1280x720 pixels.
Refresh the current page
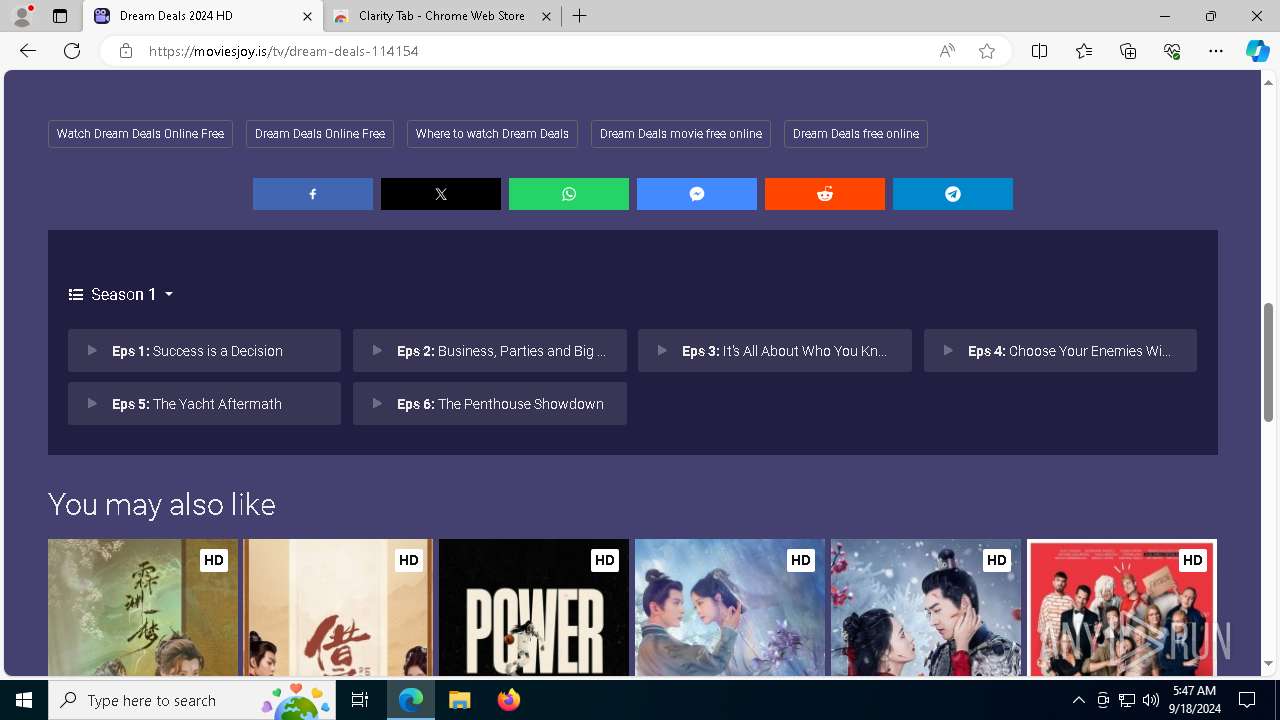pos(72,51)
